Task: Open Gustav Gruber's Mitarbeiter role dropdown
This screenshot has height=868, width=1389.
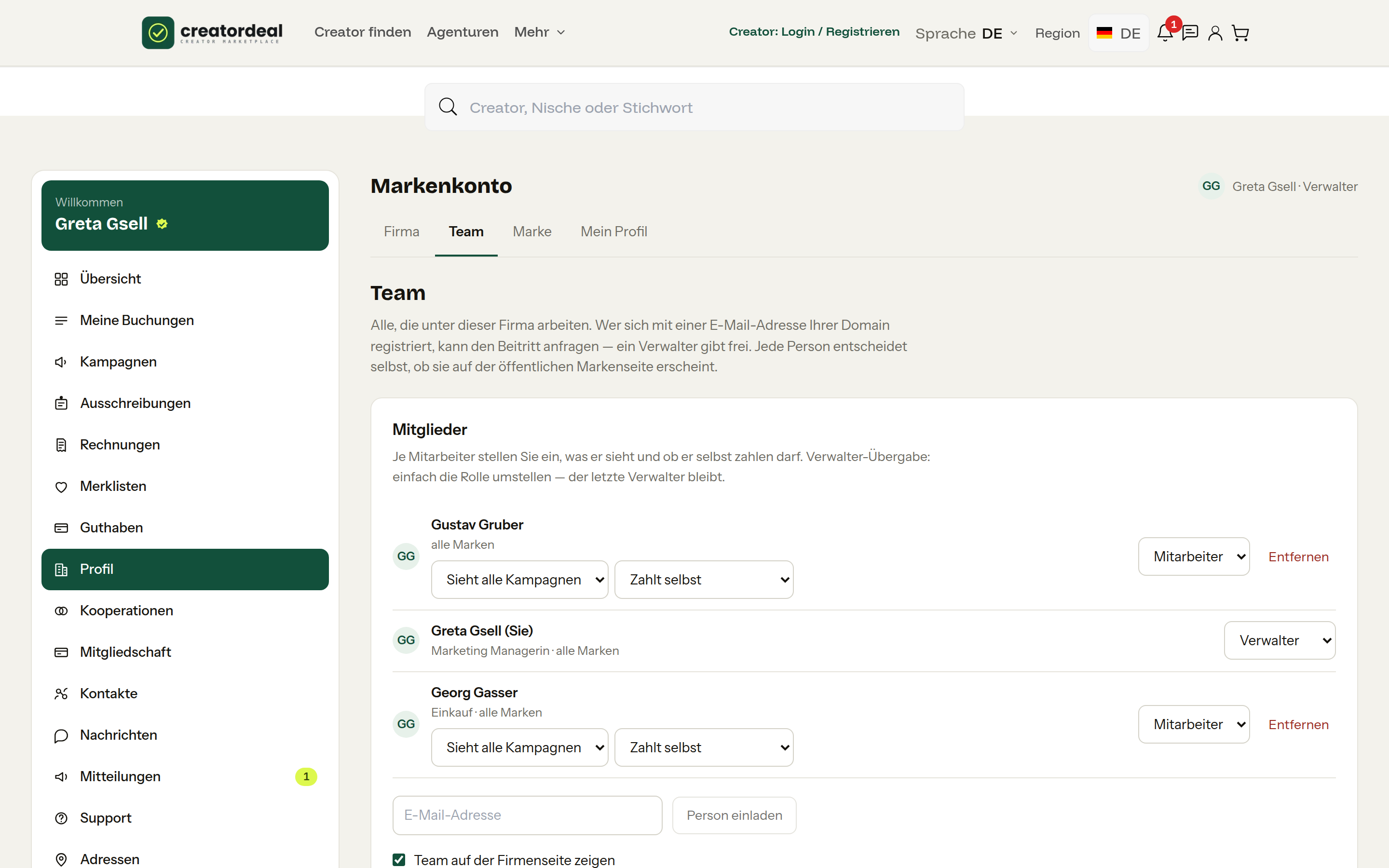Action: [x=1194, y=556]
